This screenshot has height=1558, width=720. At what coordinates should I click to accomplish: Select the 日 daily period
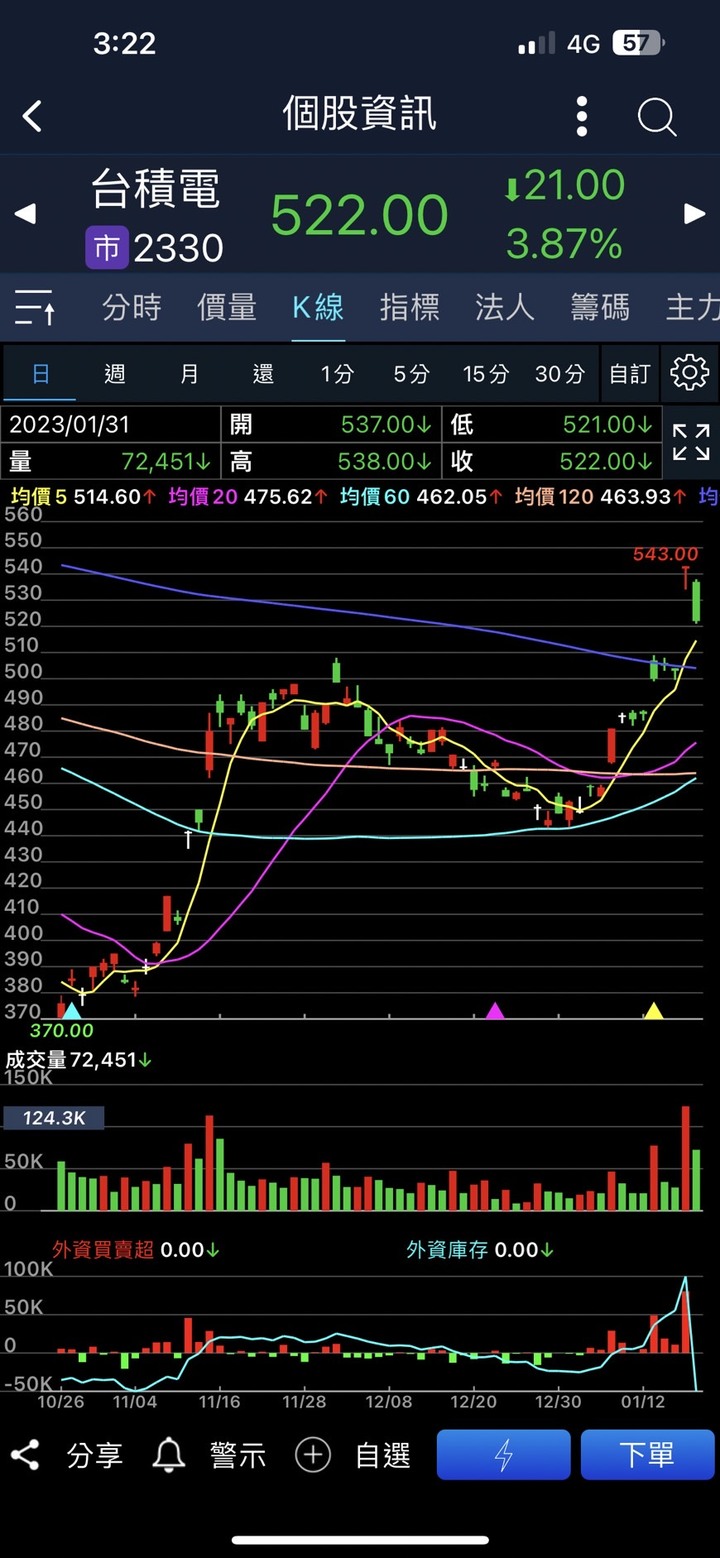pos(41,374)
